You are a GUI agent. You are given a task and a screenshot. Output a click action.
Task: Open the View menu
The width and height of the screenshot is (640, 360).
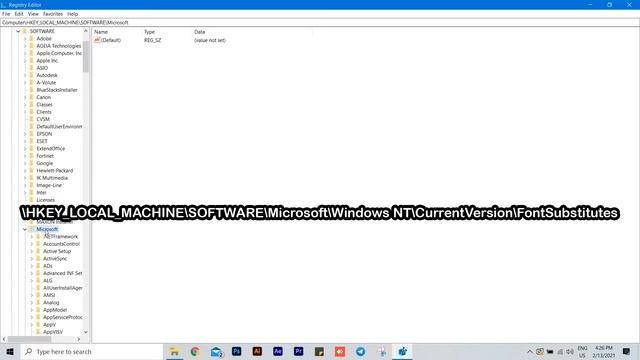(33, 14)
